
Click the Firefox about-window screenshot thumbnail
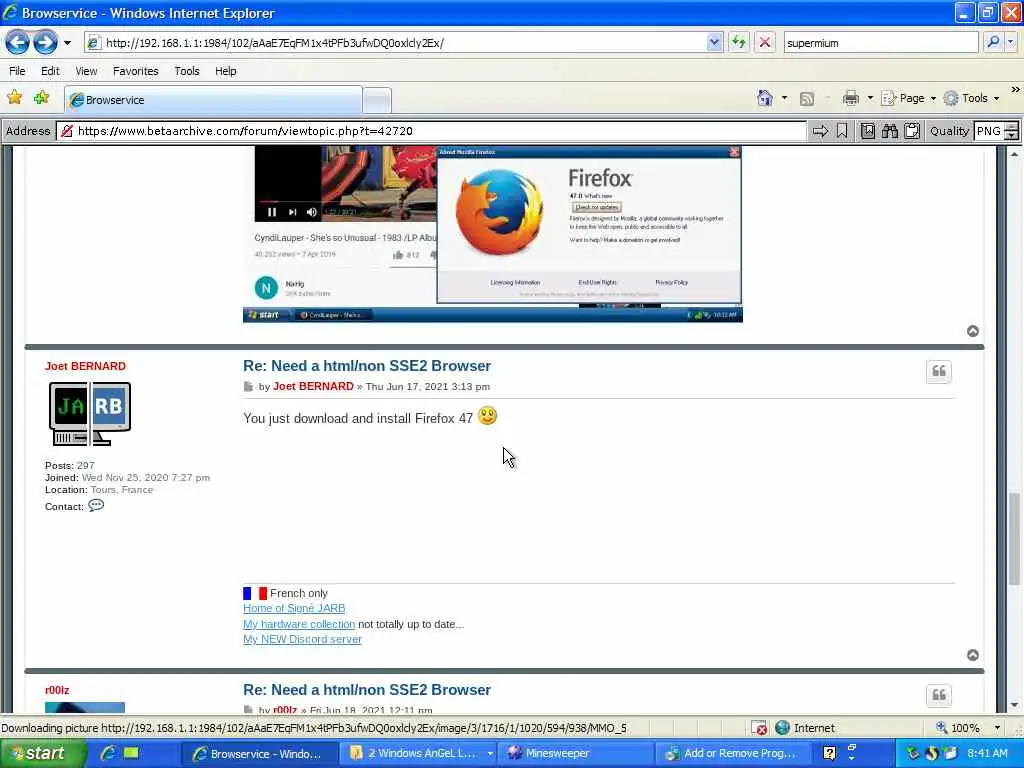492,234
